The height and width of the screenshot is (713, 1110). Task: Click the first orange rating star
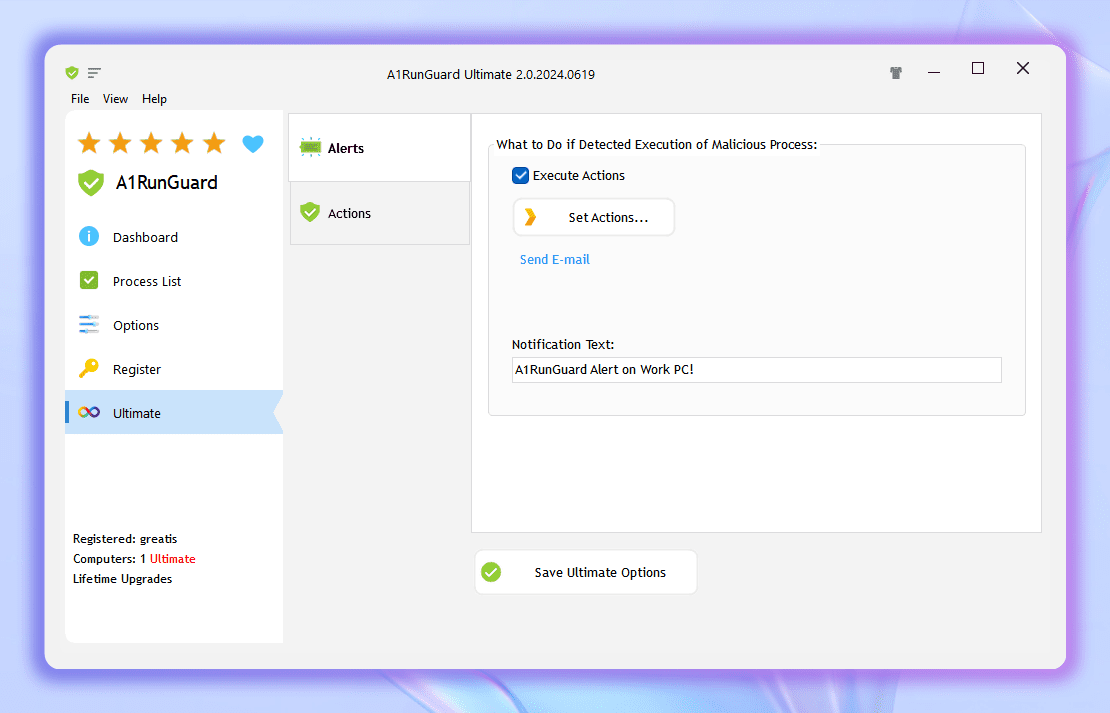point(89,143)
